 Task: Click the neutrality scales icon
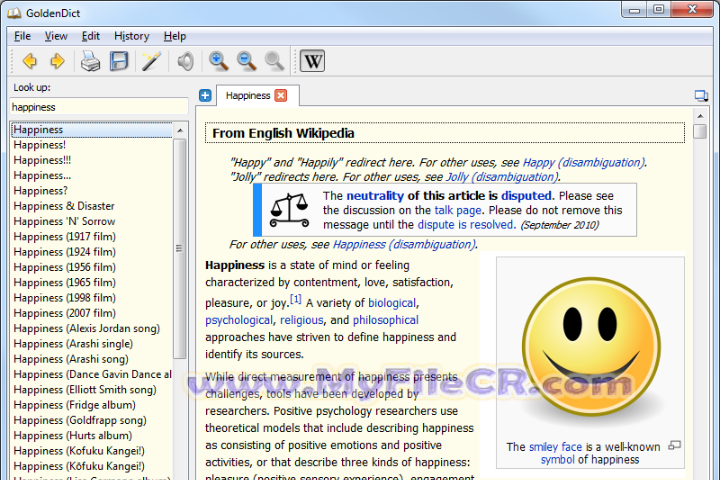click(x=289, y=210)
